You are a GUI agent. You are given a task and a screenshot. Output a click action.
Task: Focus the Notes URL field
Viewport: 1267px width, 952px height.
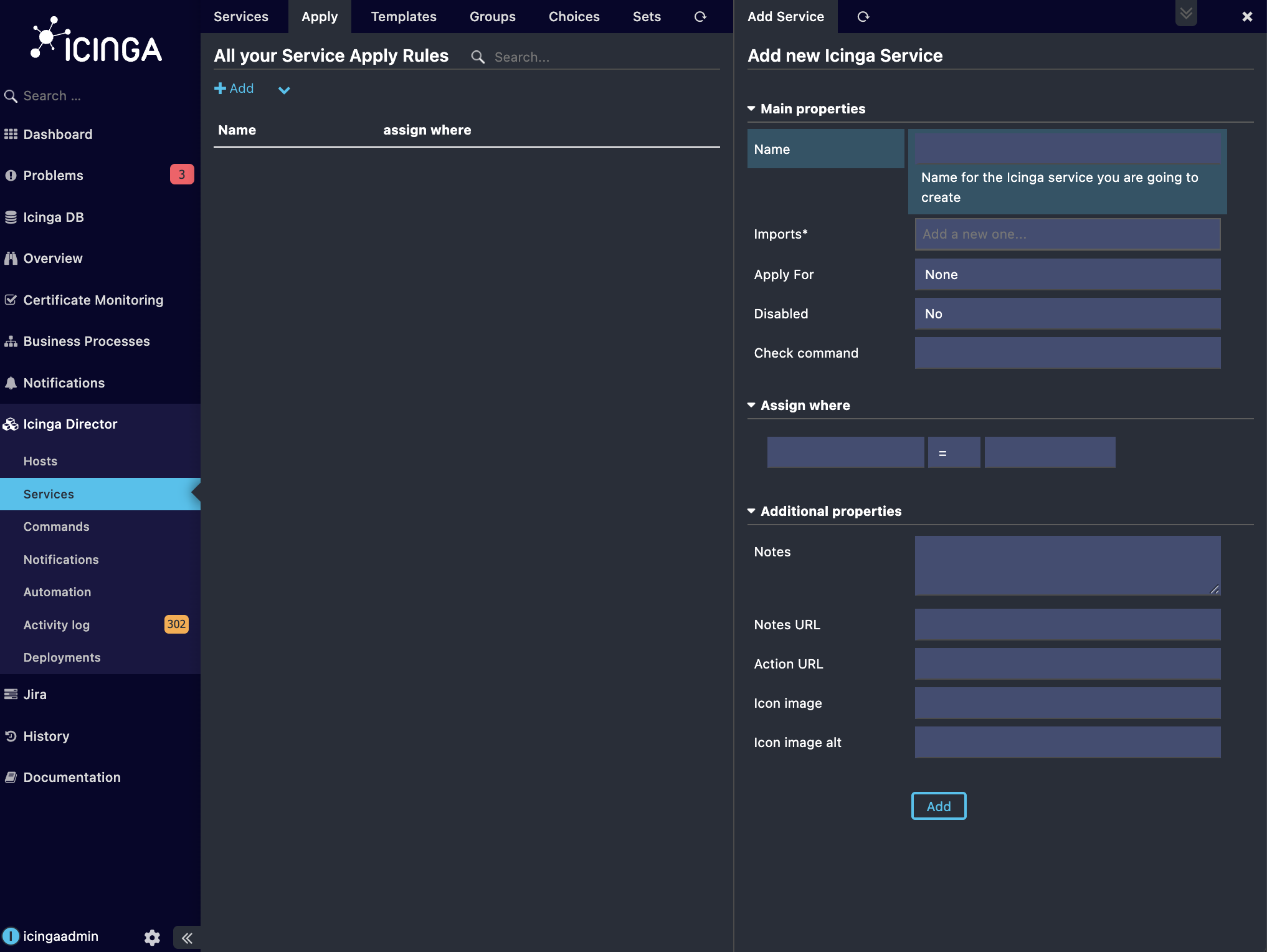[x=1067, y=624]
